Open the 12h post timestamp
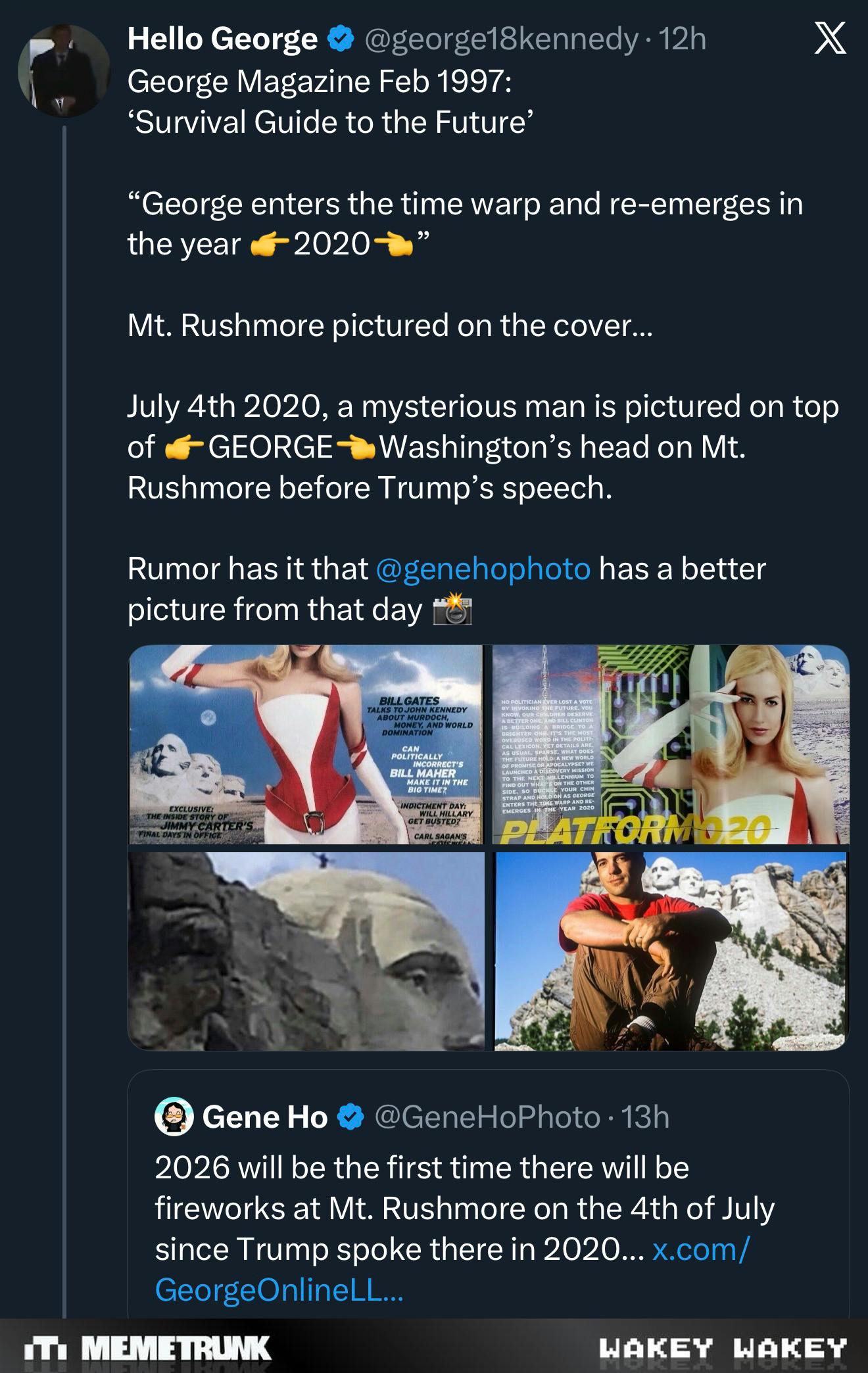The image size is (868, 1373). click(683, 39)
